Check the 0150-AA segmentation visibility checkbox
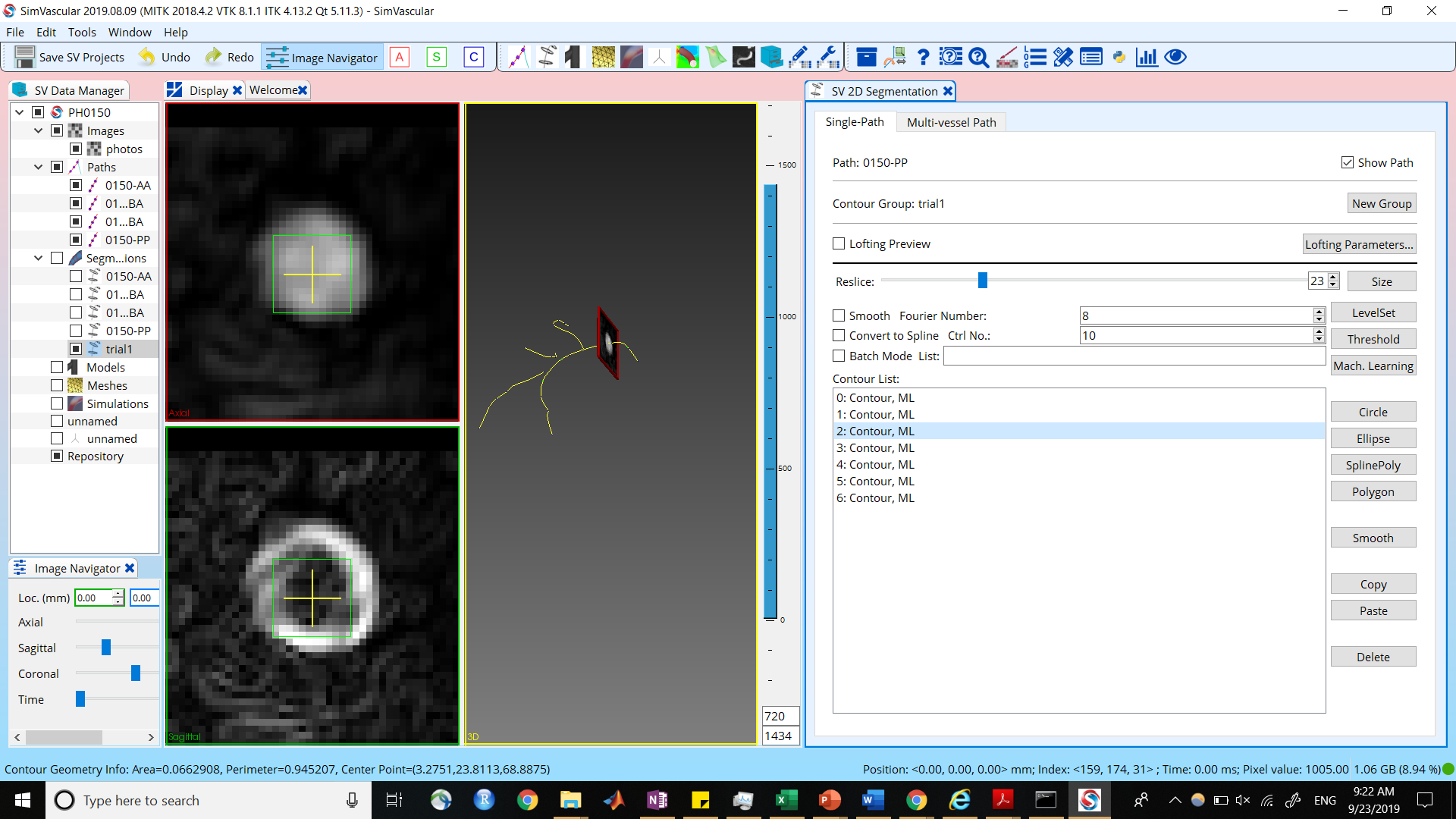This screenshot has width=1456, height=819. click(76, 276)
